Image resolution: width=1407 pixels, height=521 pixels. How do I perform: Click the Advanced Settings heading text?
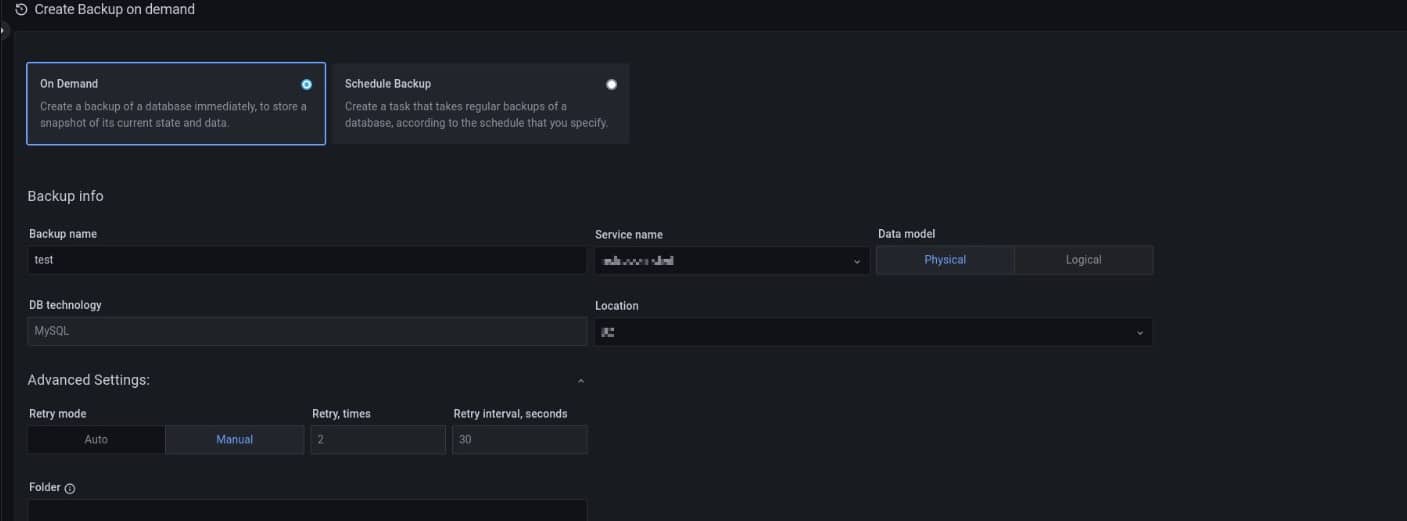89,380
